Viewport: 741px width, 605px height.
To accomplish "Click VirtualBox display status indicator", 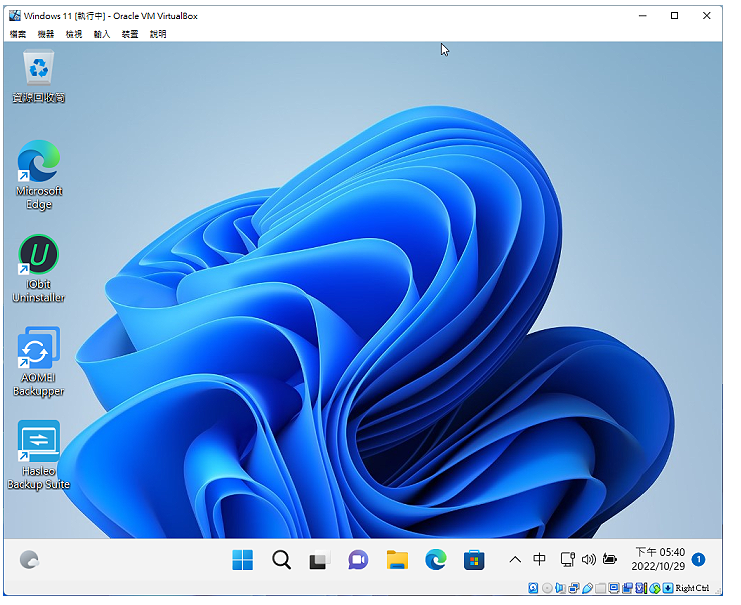I will (x=614, y=588).
